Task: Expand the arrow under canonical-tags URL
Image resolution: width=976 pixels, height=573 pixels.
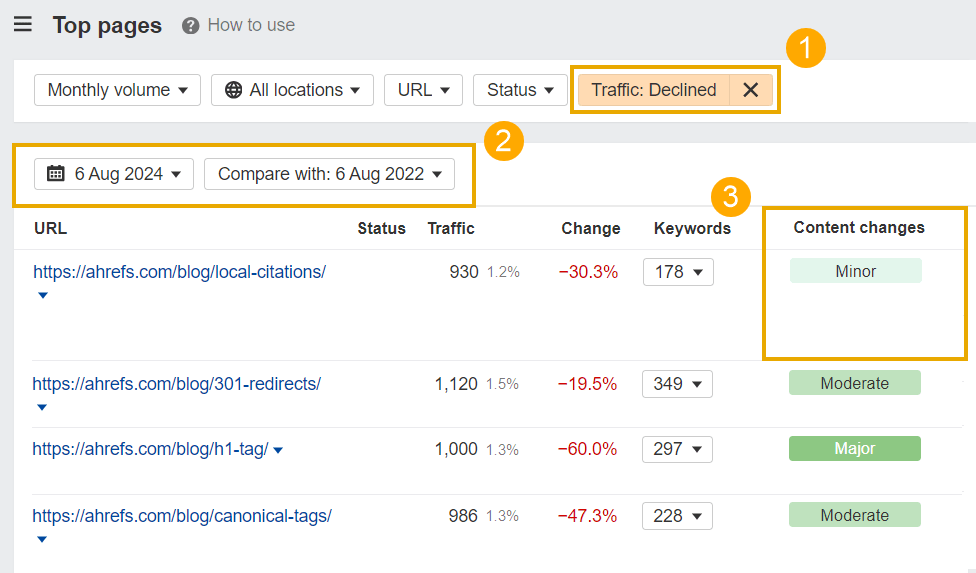Action: [x=42, y=539]
